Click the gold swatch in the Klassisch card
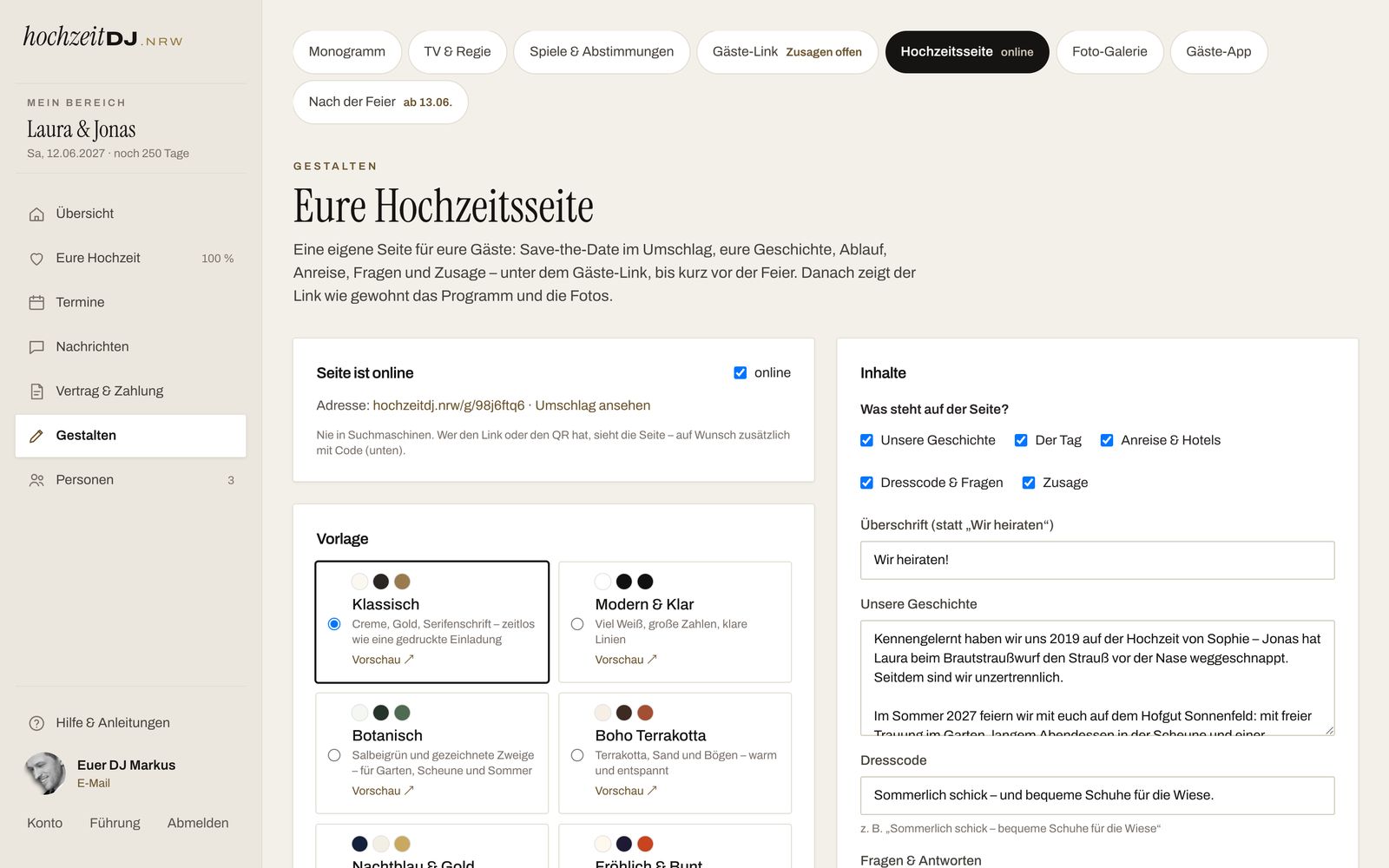Viewport: 1389px width, 868px height. point(402,582)
